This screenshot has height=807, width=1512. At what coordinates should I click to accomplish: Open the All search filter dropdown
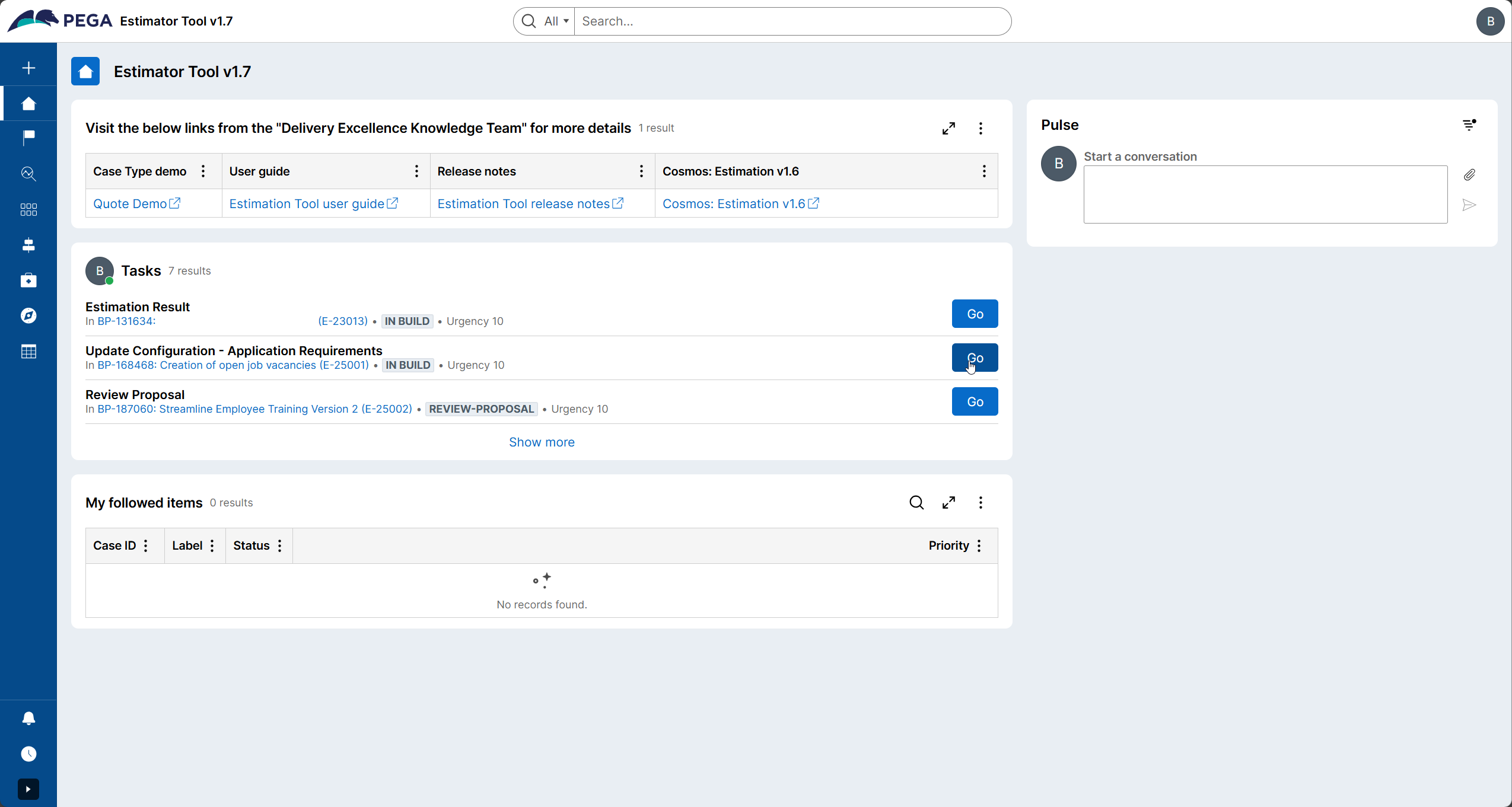(556, 21)
